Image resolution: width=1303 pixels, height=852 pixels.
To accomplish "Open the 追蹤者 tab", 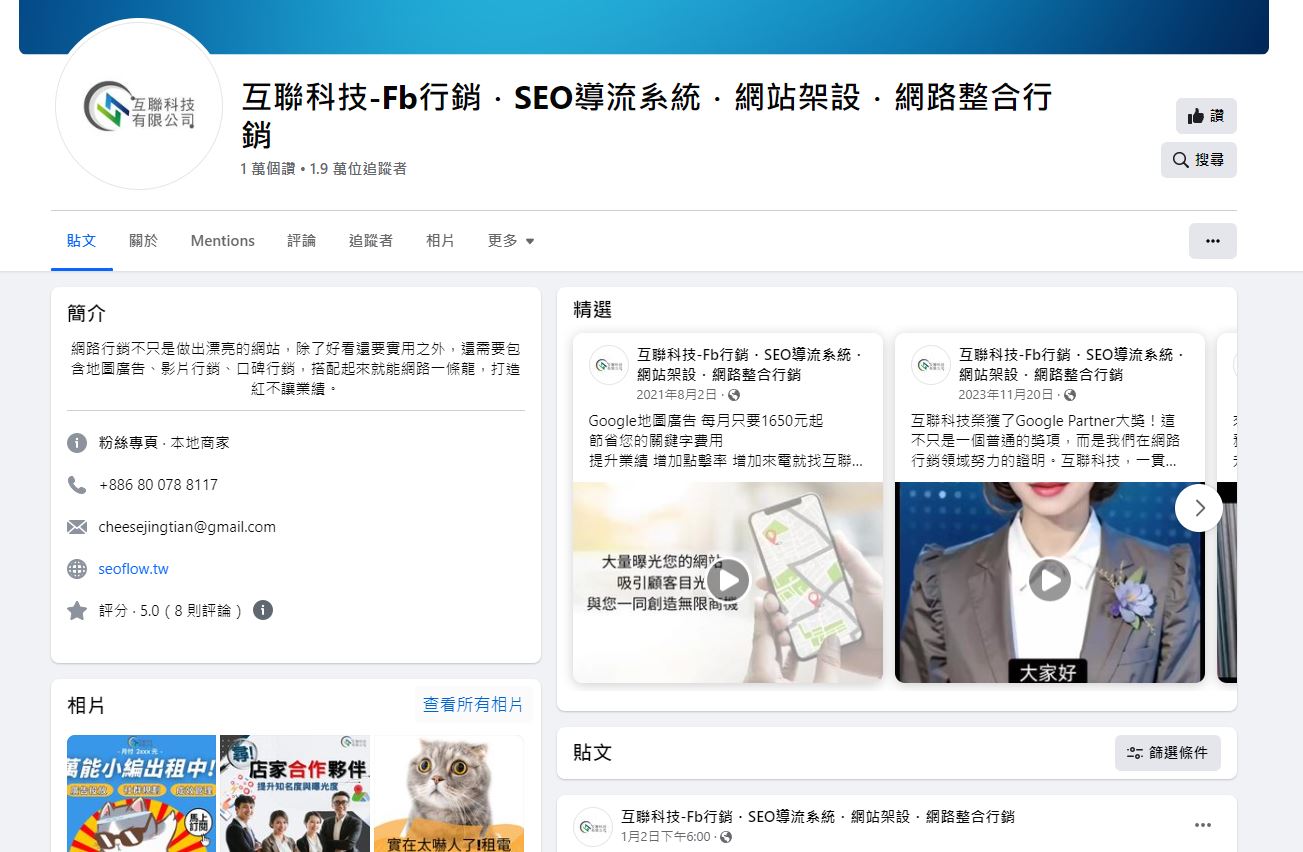I will pos(371,241).
